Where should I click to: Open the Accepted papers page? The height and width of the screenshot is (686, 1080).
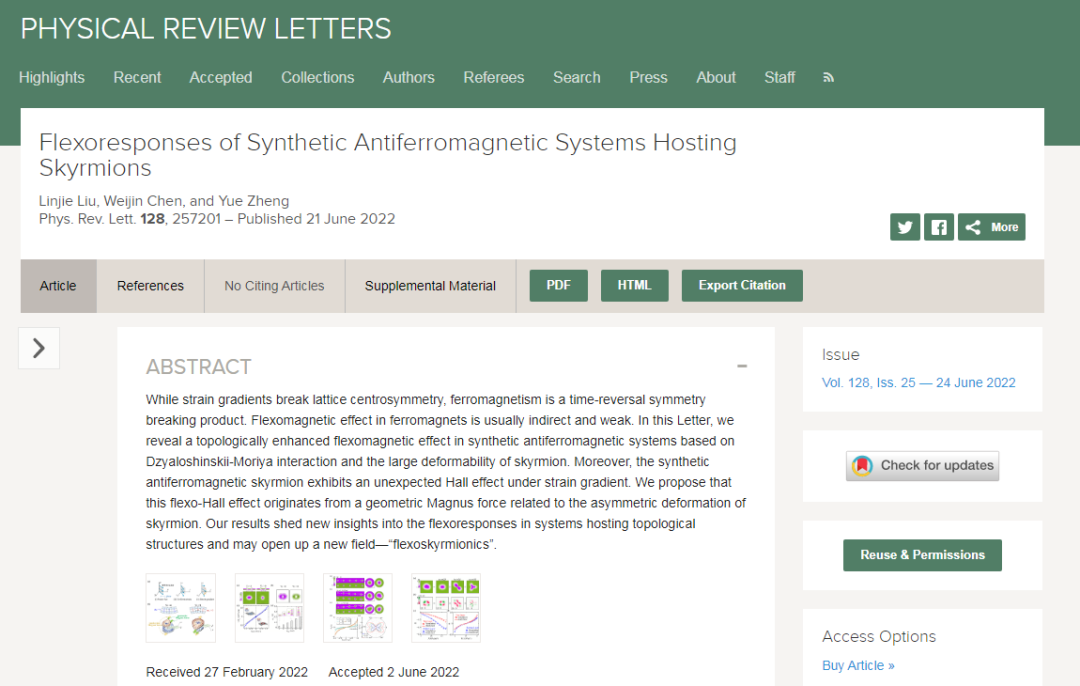pos(220,78)
